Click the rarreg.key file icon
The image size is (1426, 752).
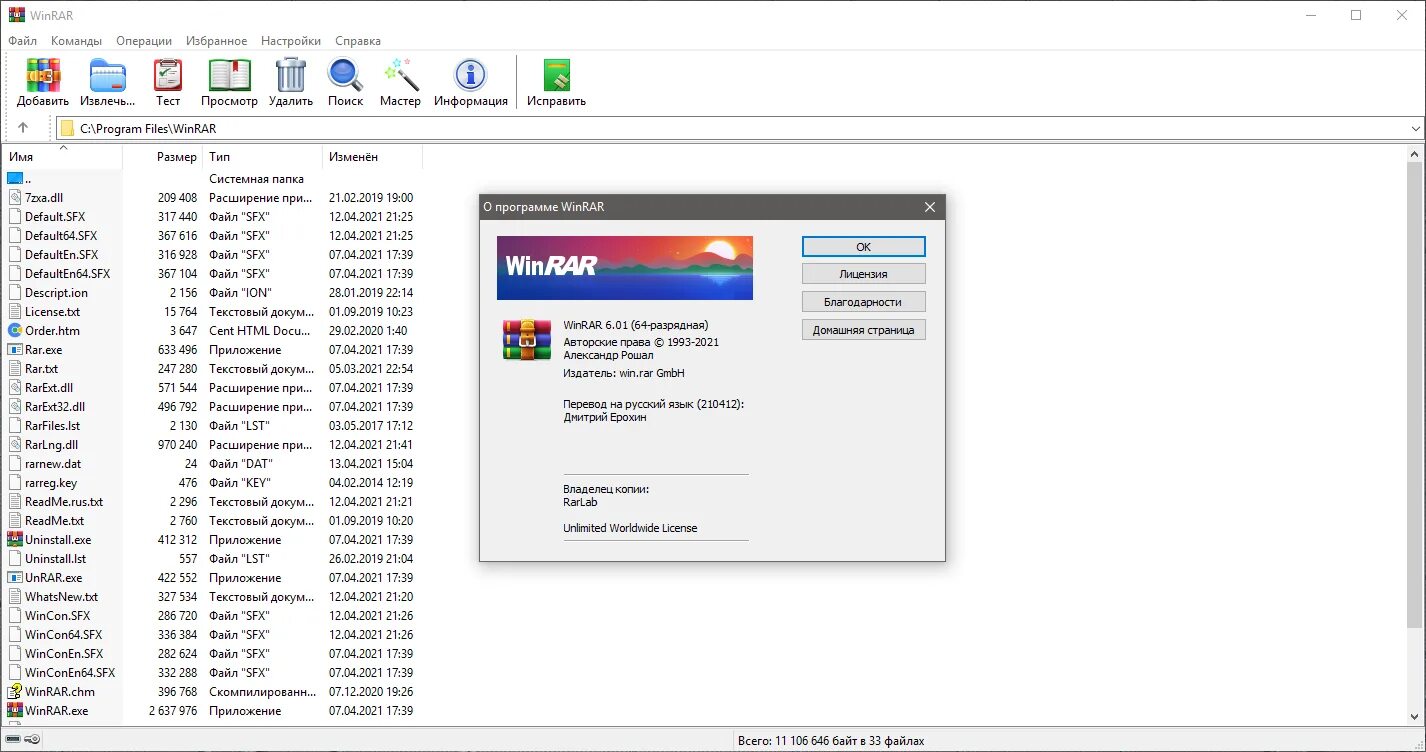point(15,483)
